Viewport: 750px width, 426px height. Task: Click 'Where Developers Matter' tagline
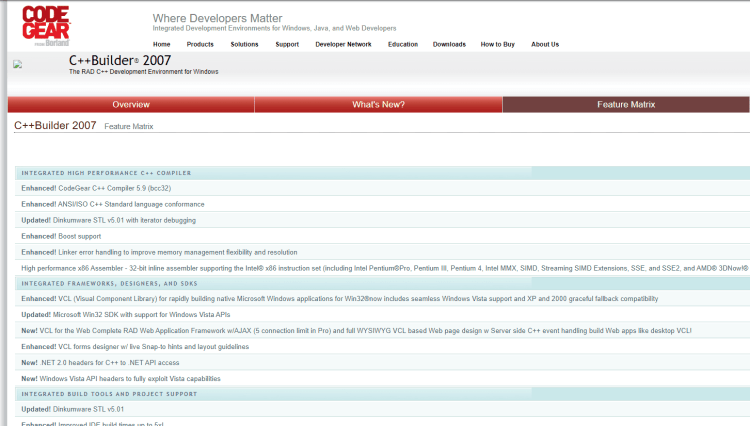tap(218, 18)
